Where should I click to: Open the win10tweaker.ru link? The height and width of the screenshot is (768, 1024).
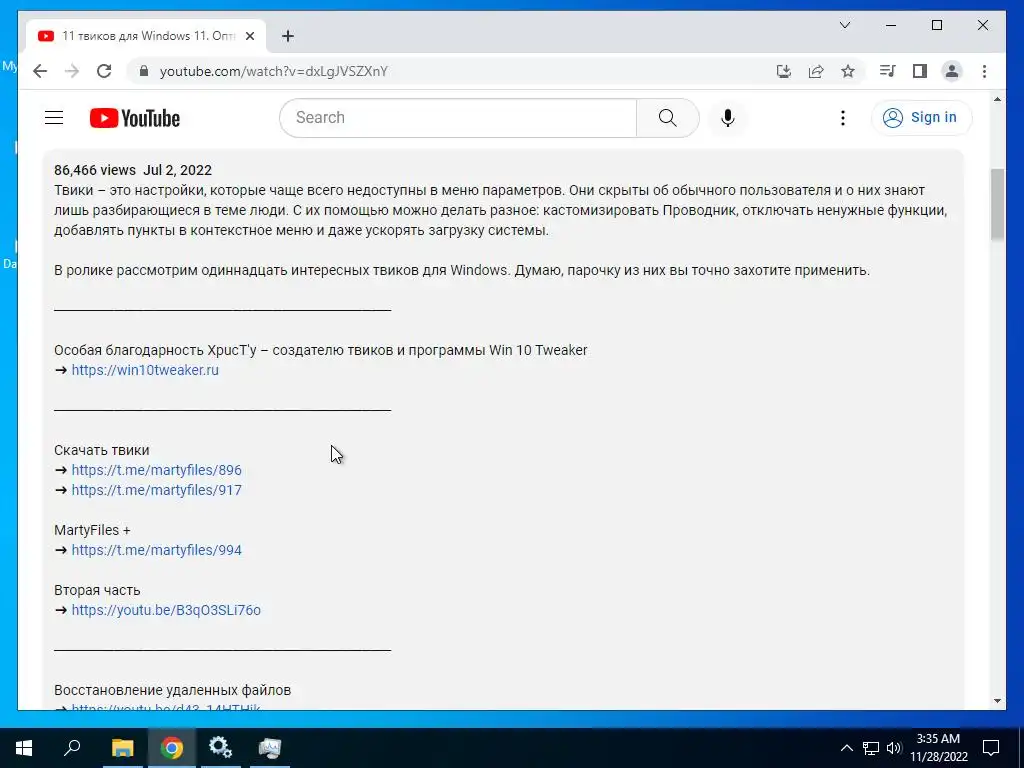click(x=145, y=370)
